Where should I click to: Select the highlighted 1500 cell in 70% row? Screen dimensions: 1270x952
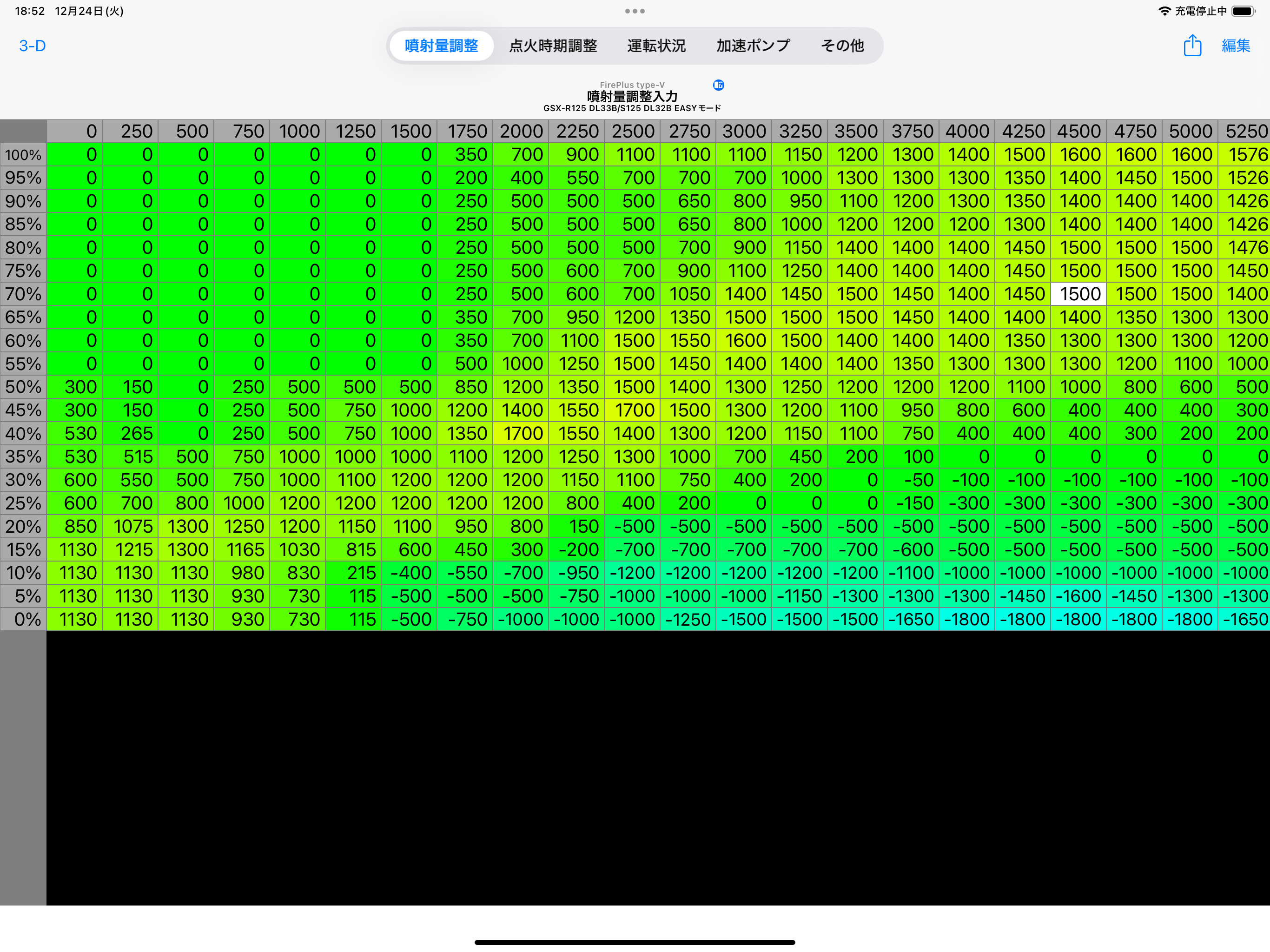point(1079,294)
